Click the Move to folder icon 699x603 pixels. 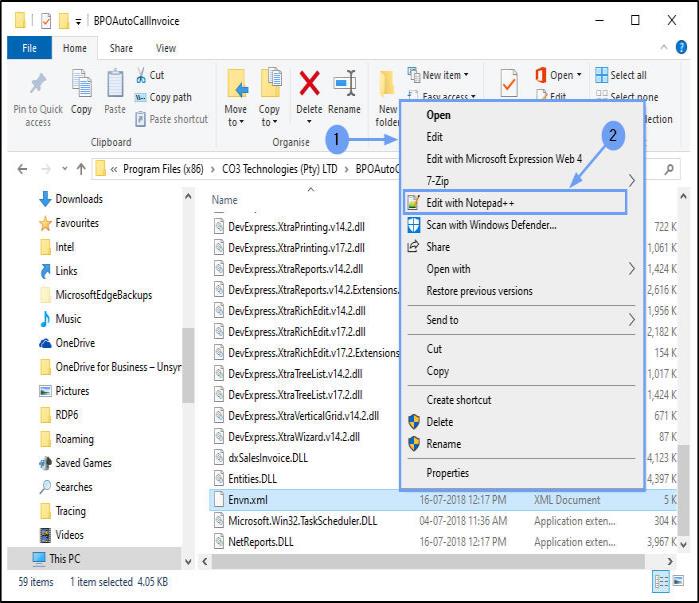(x=236, y=83)
